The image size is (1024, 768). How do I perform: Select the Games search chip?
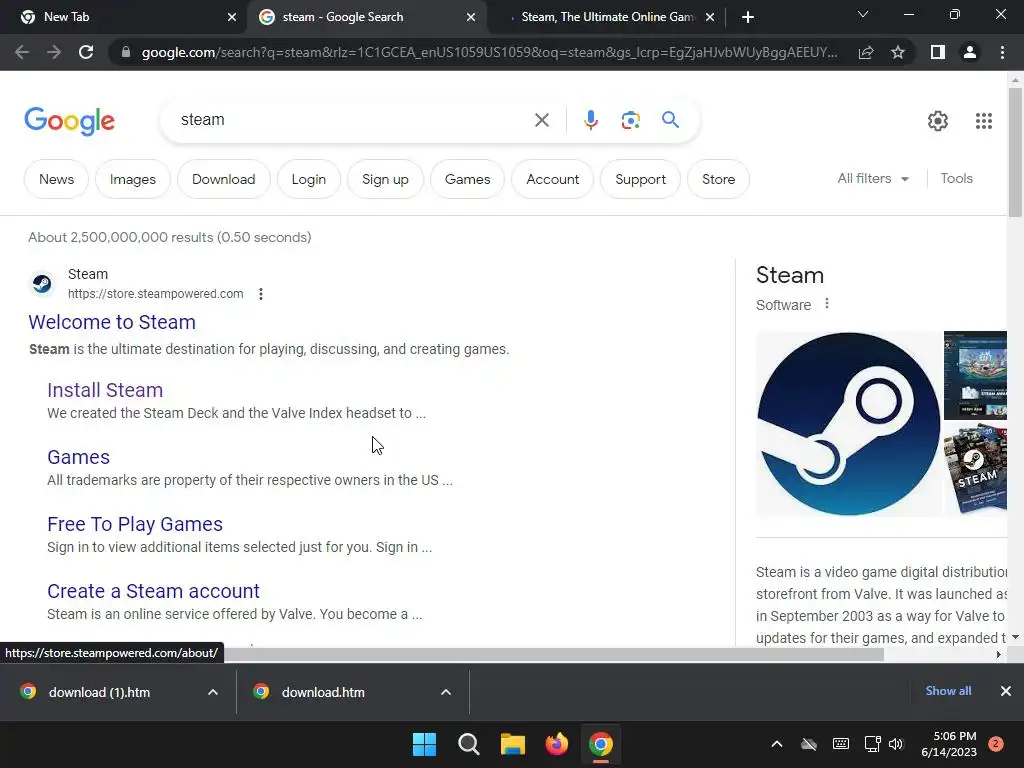(x=467, y=179)
